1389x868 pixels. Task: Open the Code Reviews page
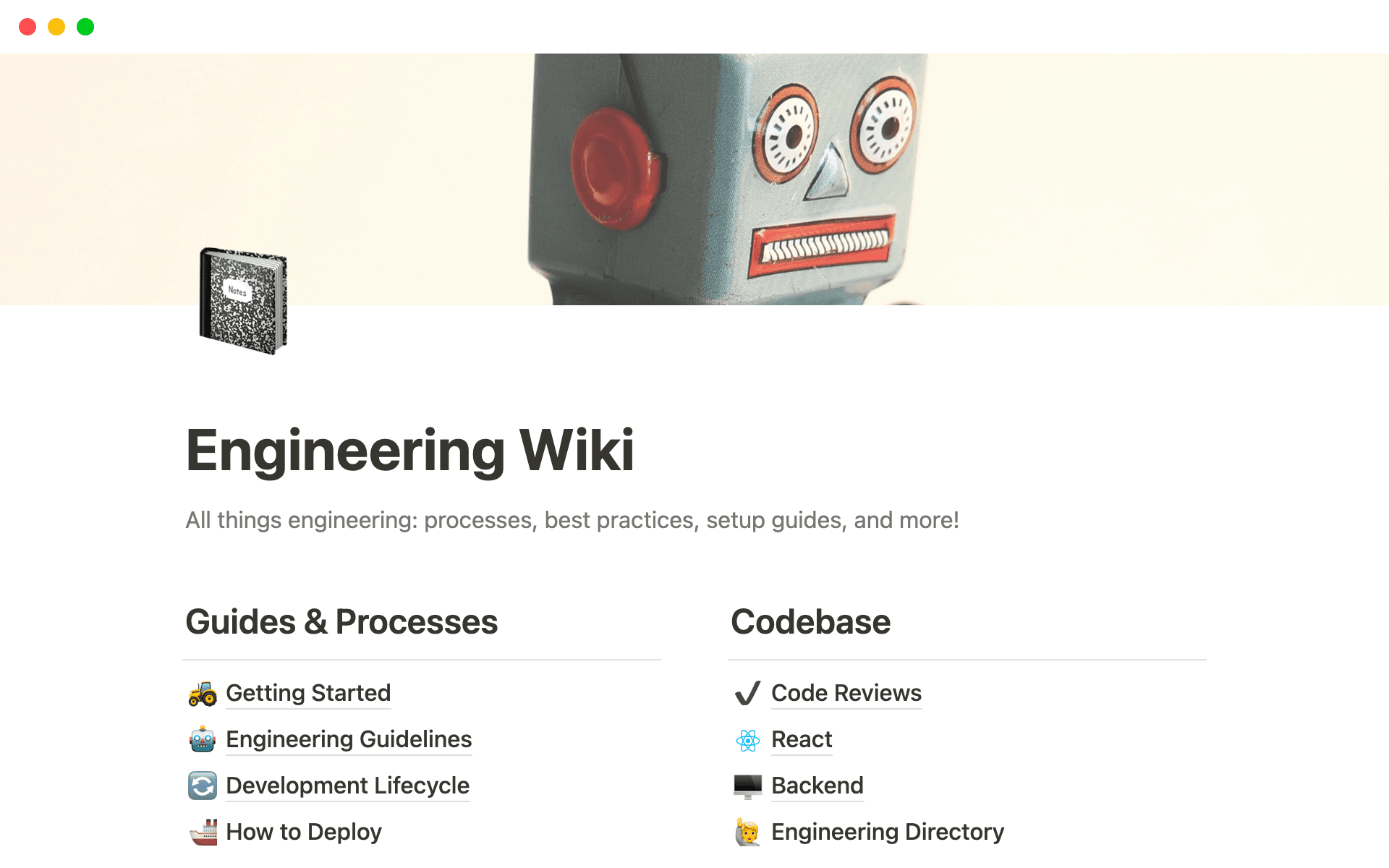pyautogui.click(x=846, y=693)
